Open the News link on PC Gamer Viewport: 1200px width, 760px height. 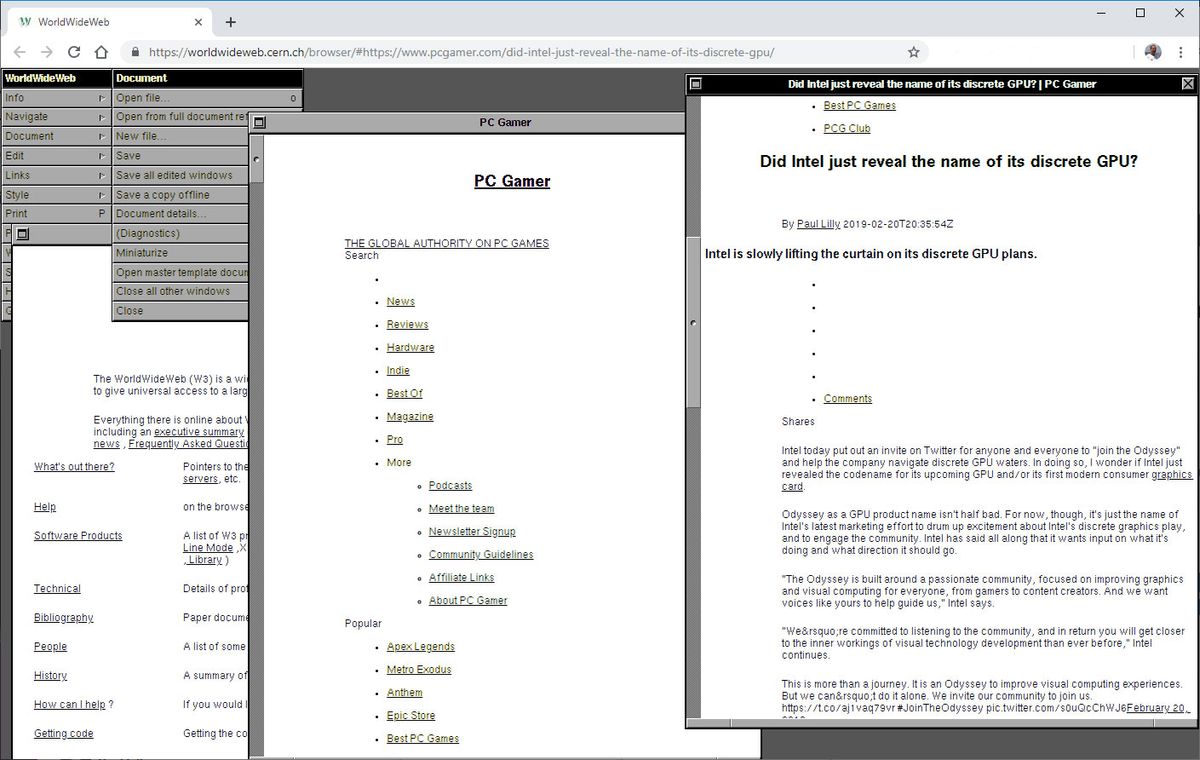400,301
